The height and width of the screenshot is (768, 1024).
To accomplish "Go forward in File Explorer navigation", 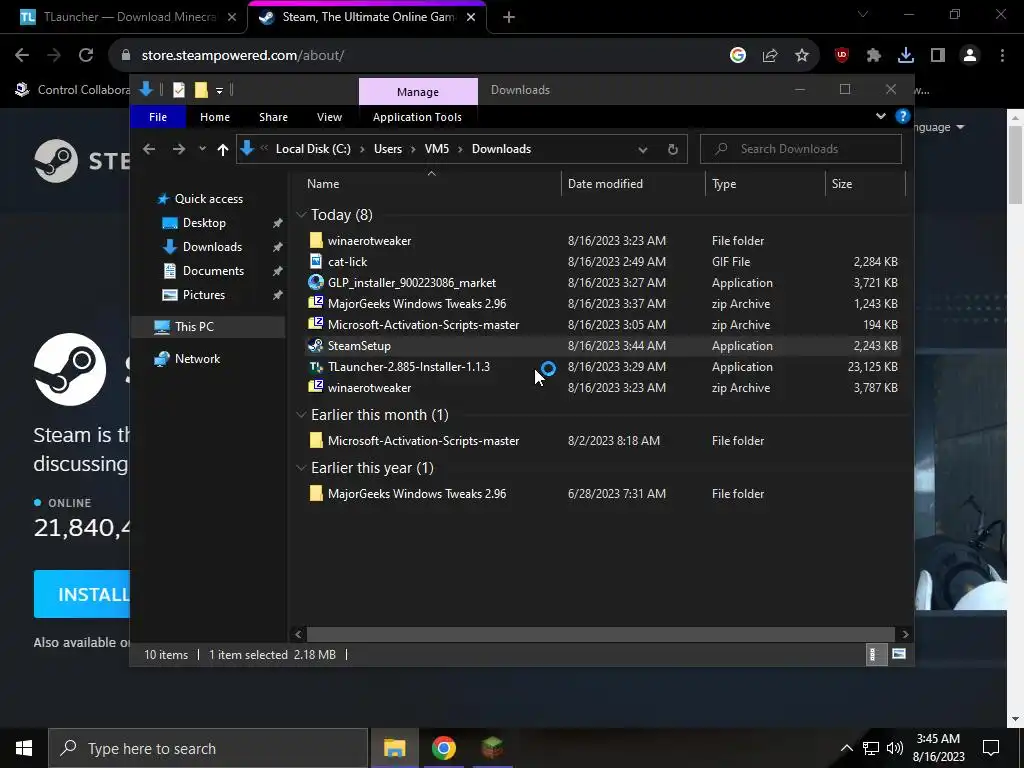I will pyautogui.click(x=178, y=149).
